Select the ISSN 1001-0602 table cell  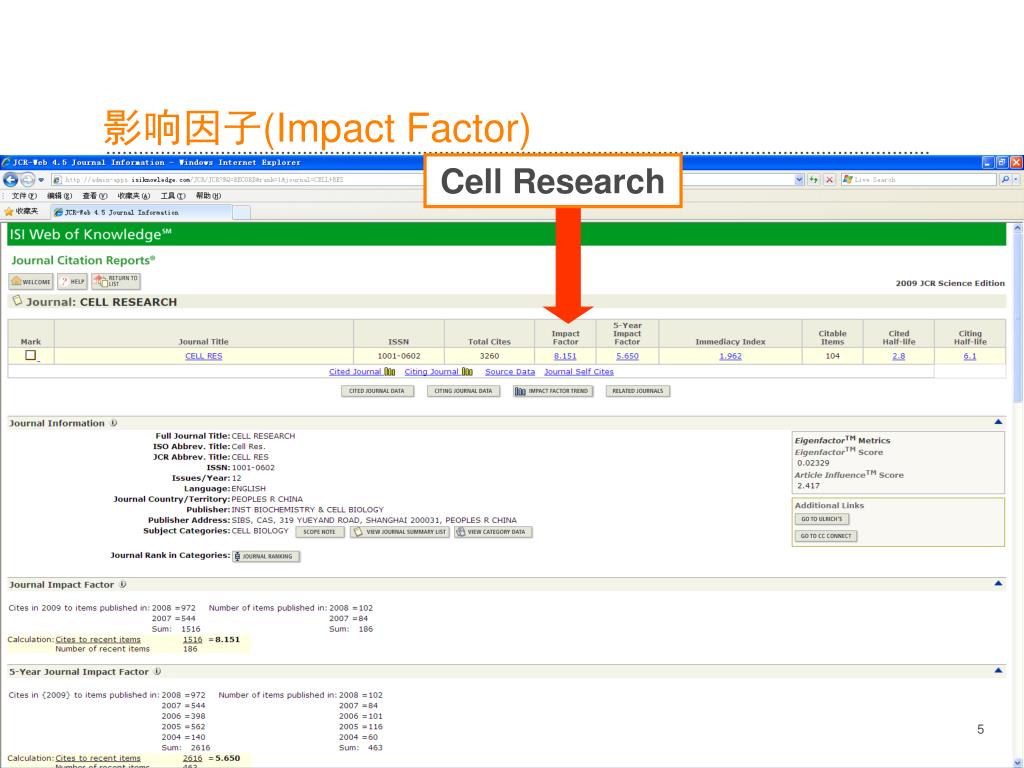pos(398,356)
